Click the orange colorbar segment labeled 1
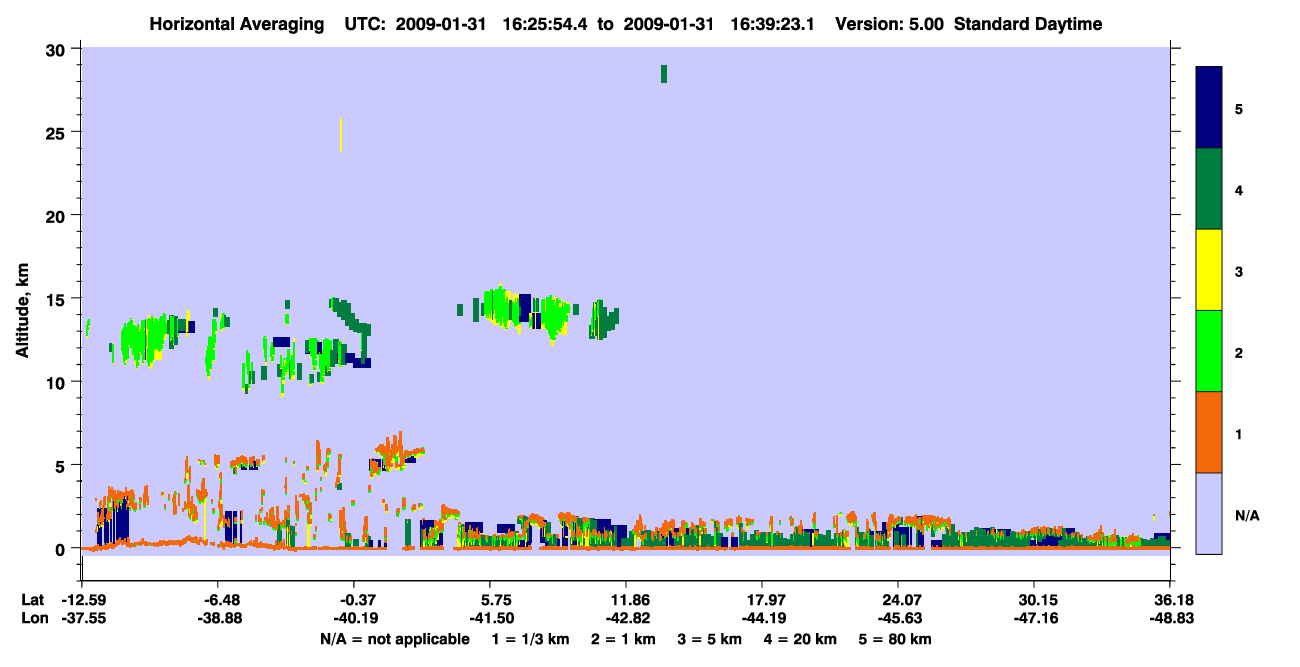This screenshot has width=1300, height=667. [x=1209, y=432]
